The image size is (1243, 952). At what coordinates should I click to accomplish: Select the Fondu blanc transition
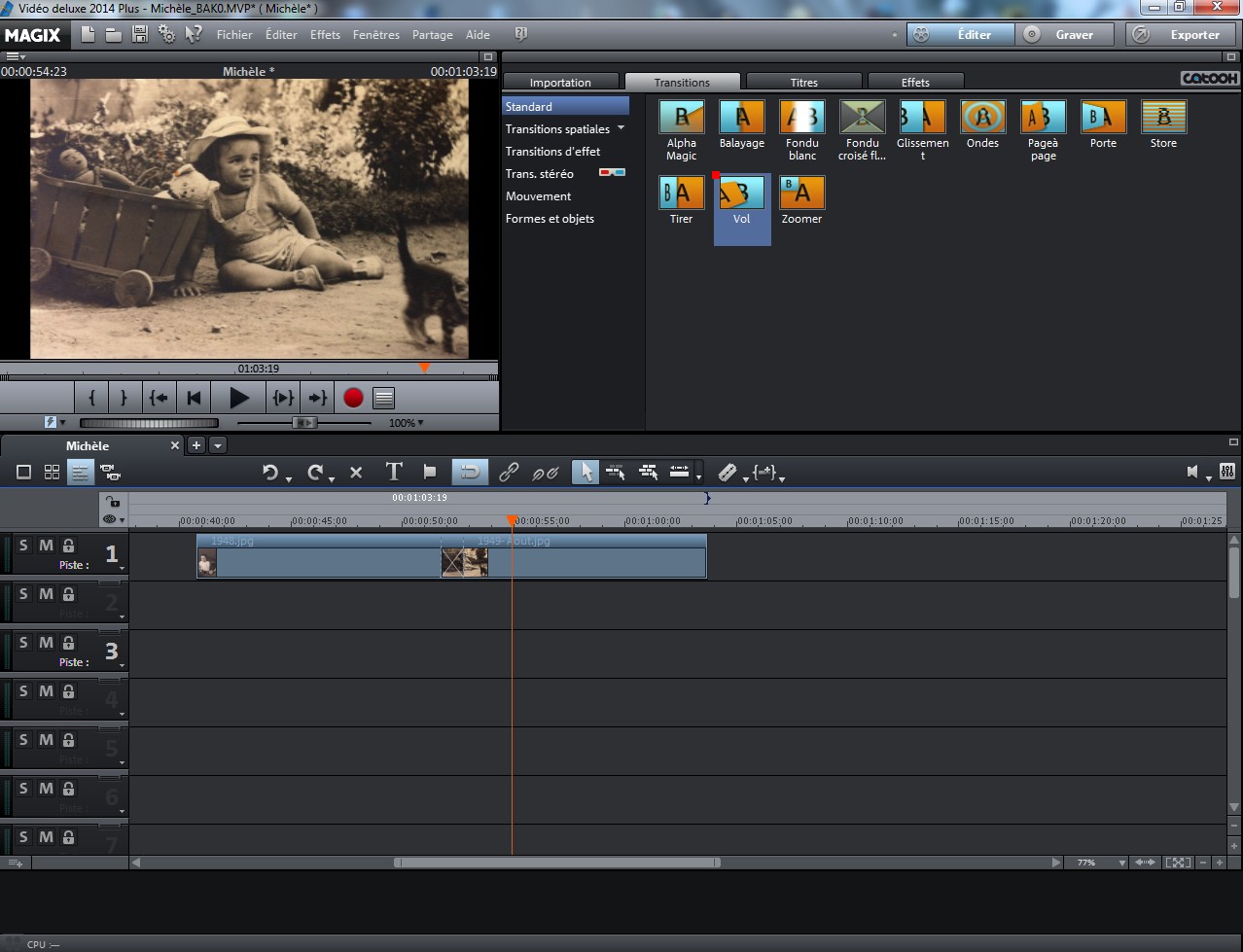coord(802,118)
